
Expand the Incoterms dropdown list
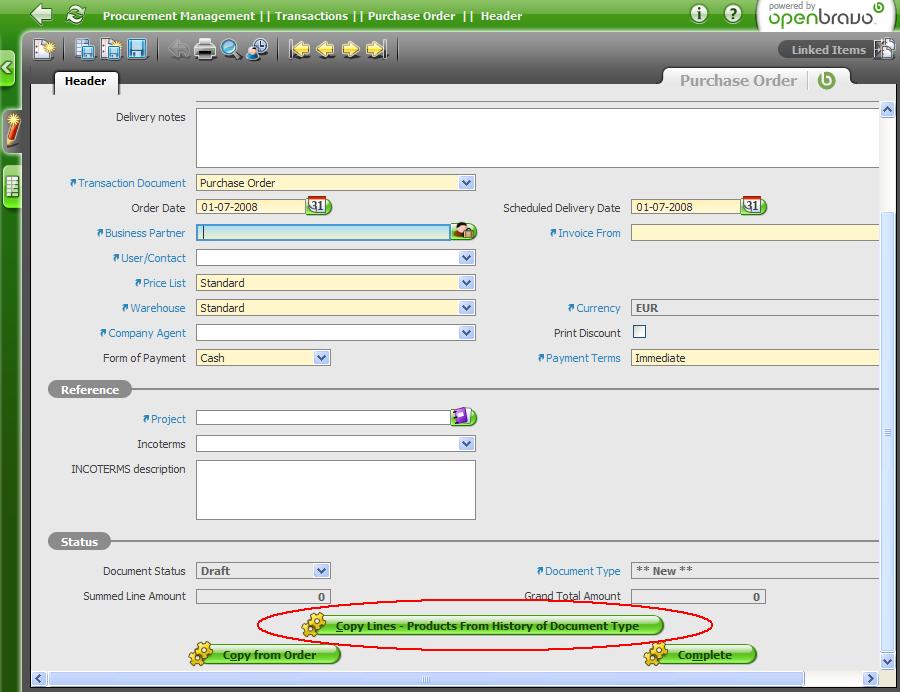[466, 444]
